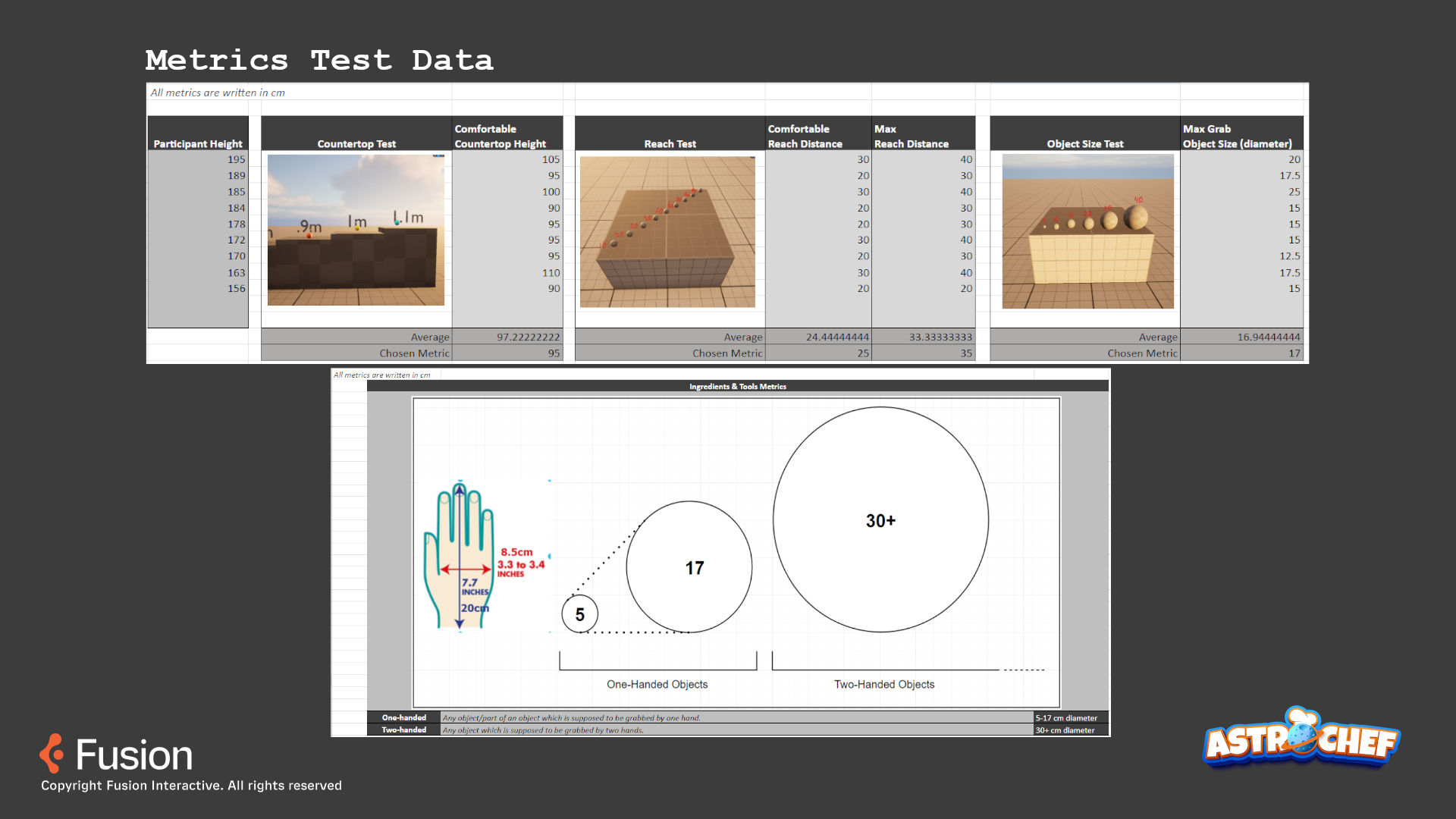Click the small circle labeled 5

point(580,614)
